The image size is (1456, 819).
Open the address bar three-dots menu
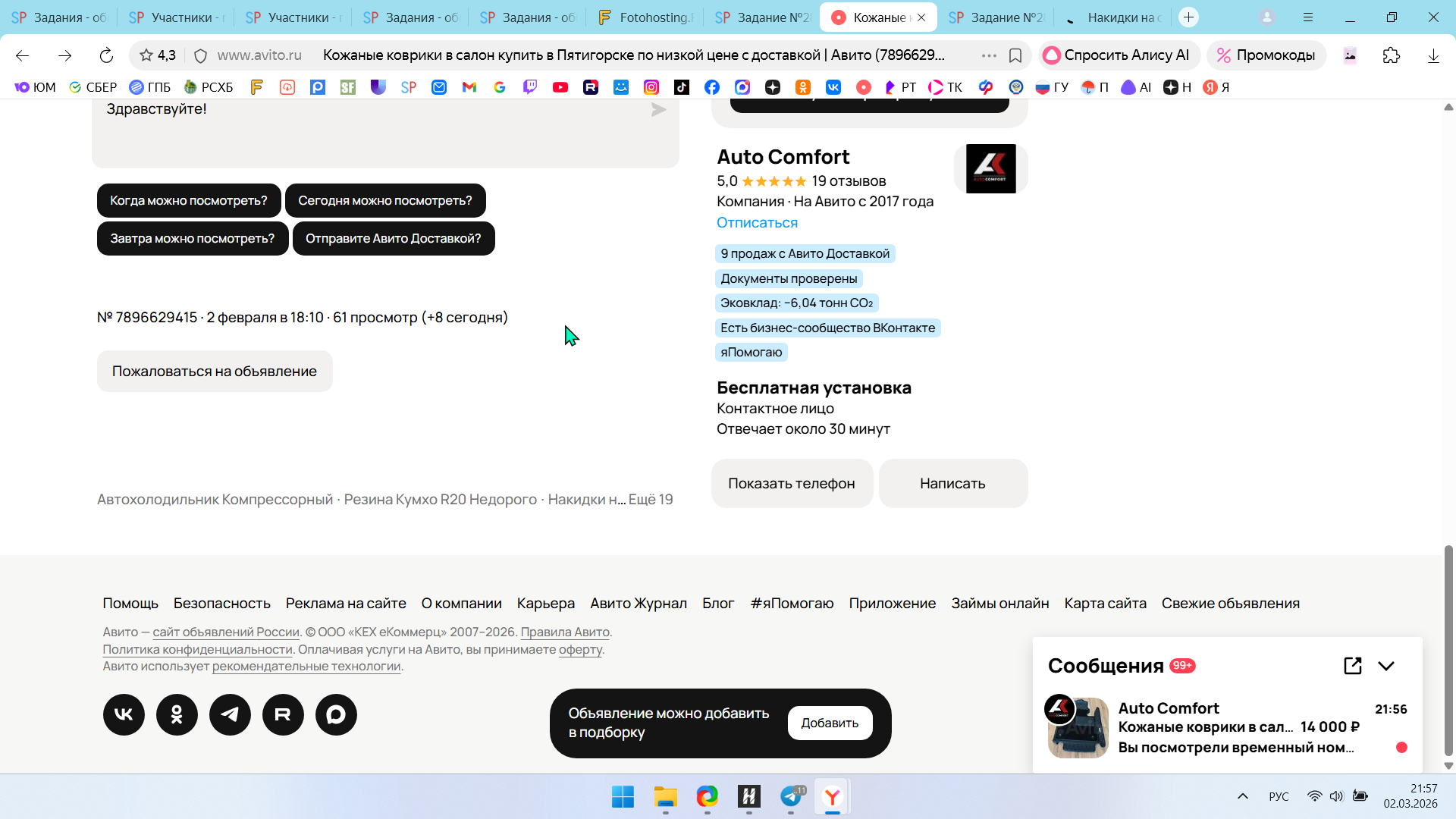[x=989, y=55]
